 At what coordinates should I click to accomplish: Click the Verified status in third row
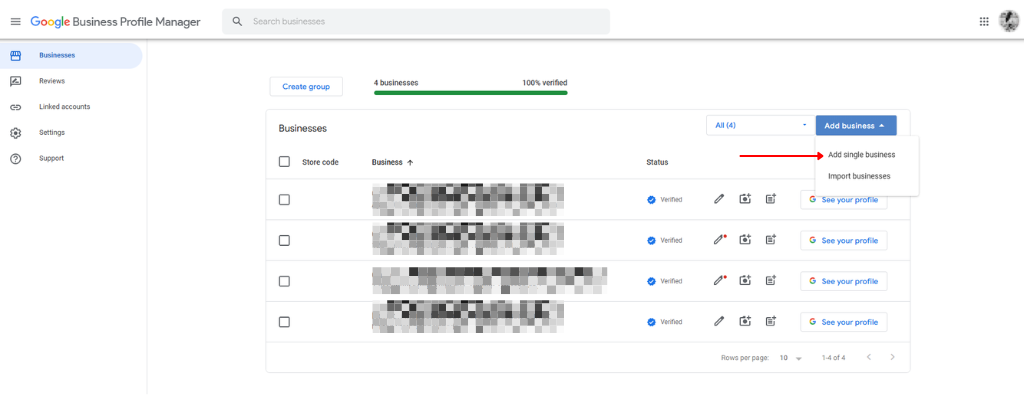[664, 280]
